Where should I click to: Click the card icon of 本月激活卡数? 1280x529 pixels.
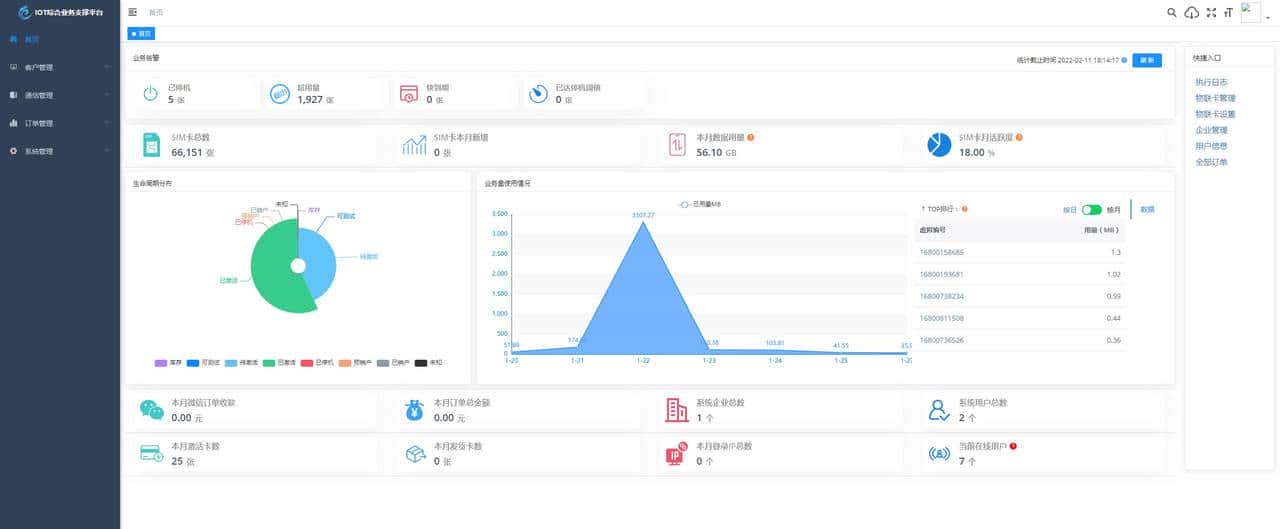152,453
